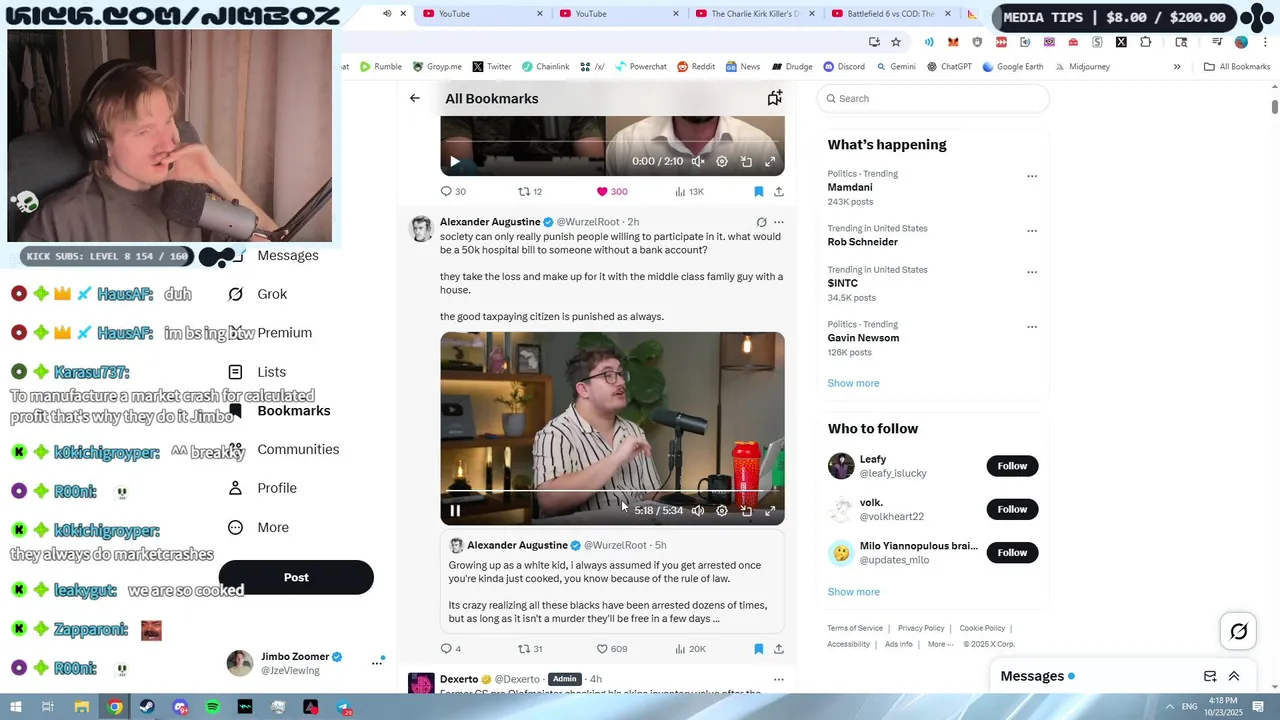The image size is (1280, 720).
Task: Open the Rumble bookmark
Action: [380, 67]
